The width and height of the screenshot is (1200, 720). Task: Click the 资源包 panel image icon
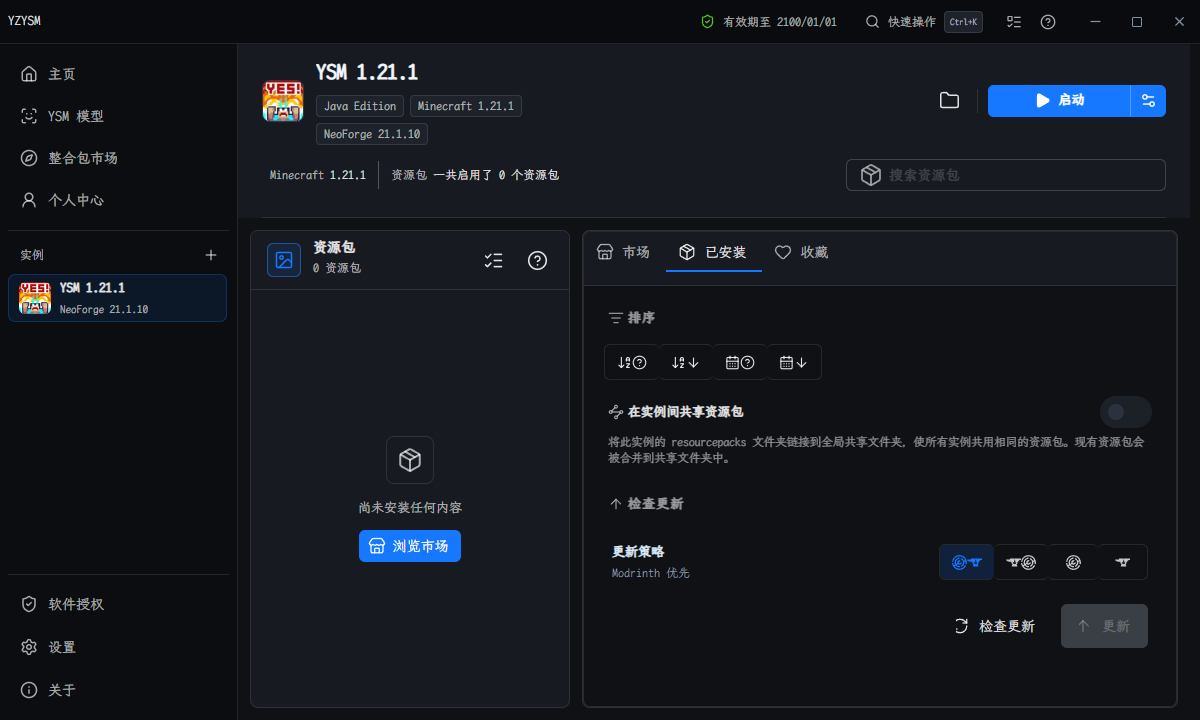click(x=284, y=260)
